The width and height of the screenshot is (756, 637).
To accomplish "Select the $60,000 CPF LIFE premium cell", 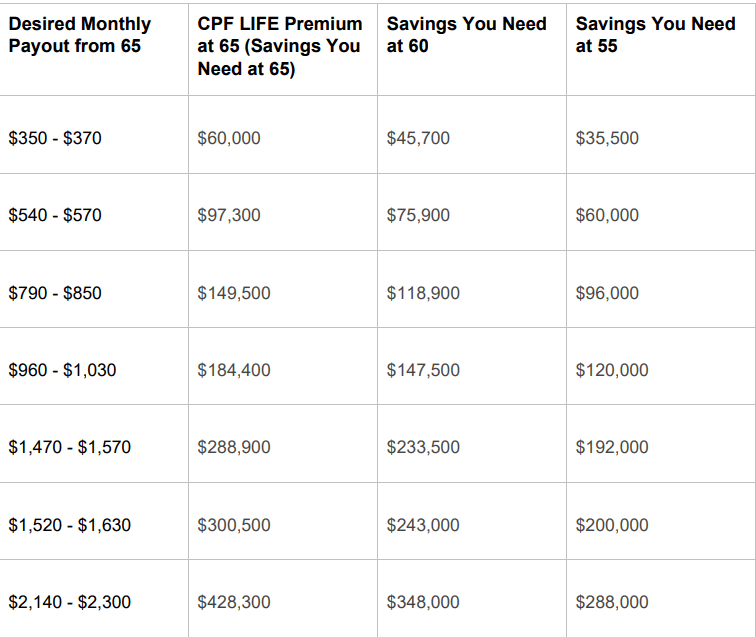I will tap(229, 138).
